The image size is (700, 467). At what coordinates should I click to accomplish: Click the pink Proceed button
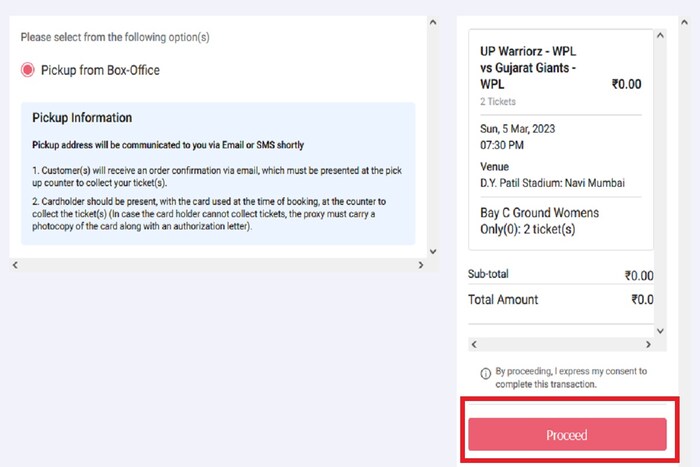click(567, 434)
